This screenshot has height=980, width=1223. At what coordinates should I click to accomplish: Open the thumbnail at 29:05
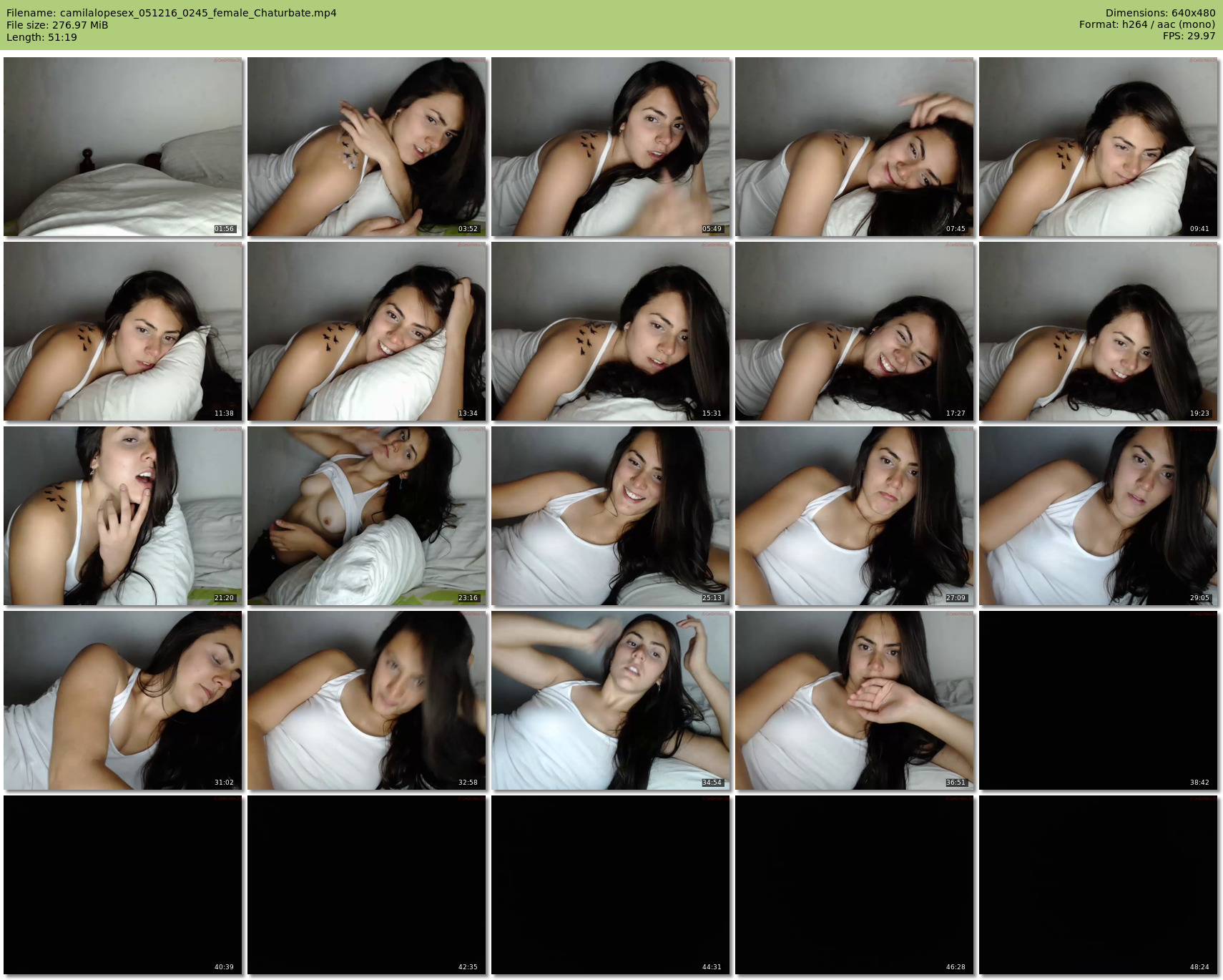pos(1099,516)
